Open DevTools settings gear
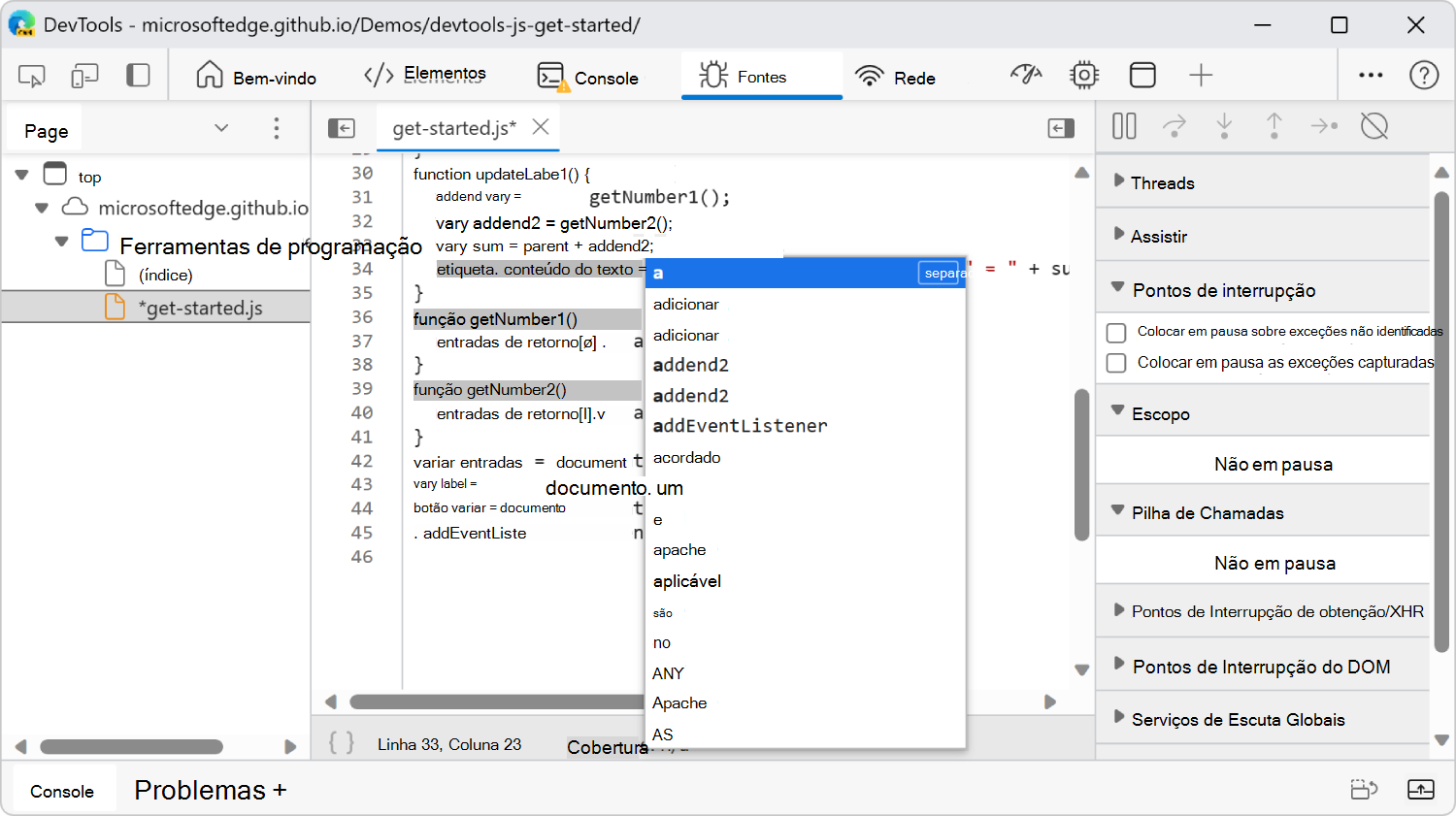Screen dimensions: 1456x816 1084,74
